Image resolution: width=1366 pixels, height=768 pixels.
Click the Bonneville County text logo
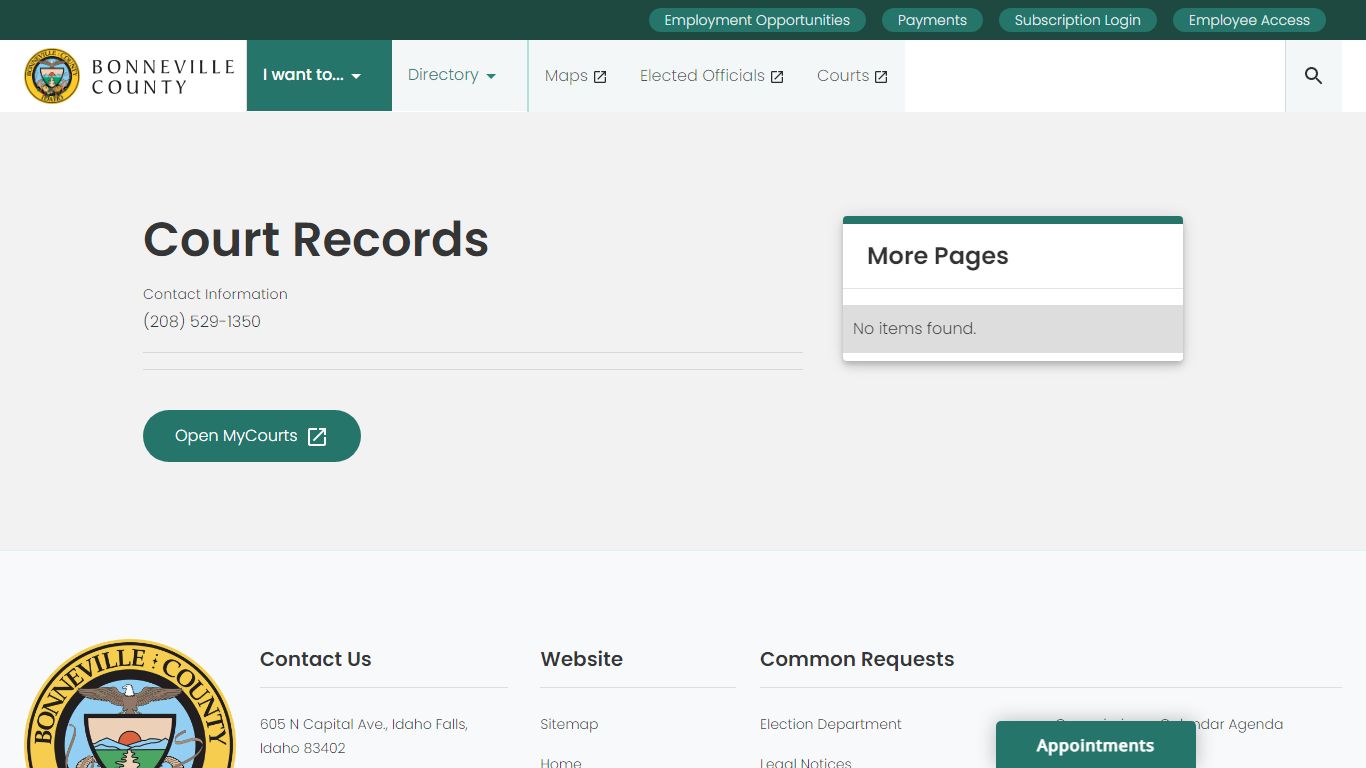163,77
